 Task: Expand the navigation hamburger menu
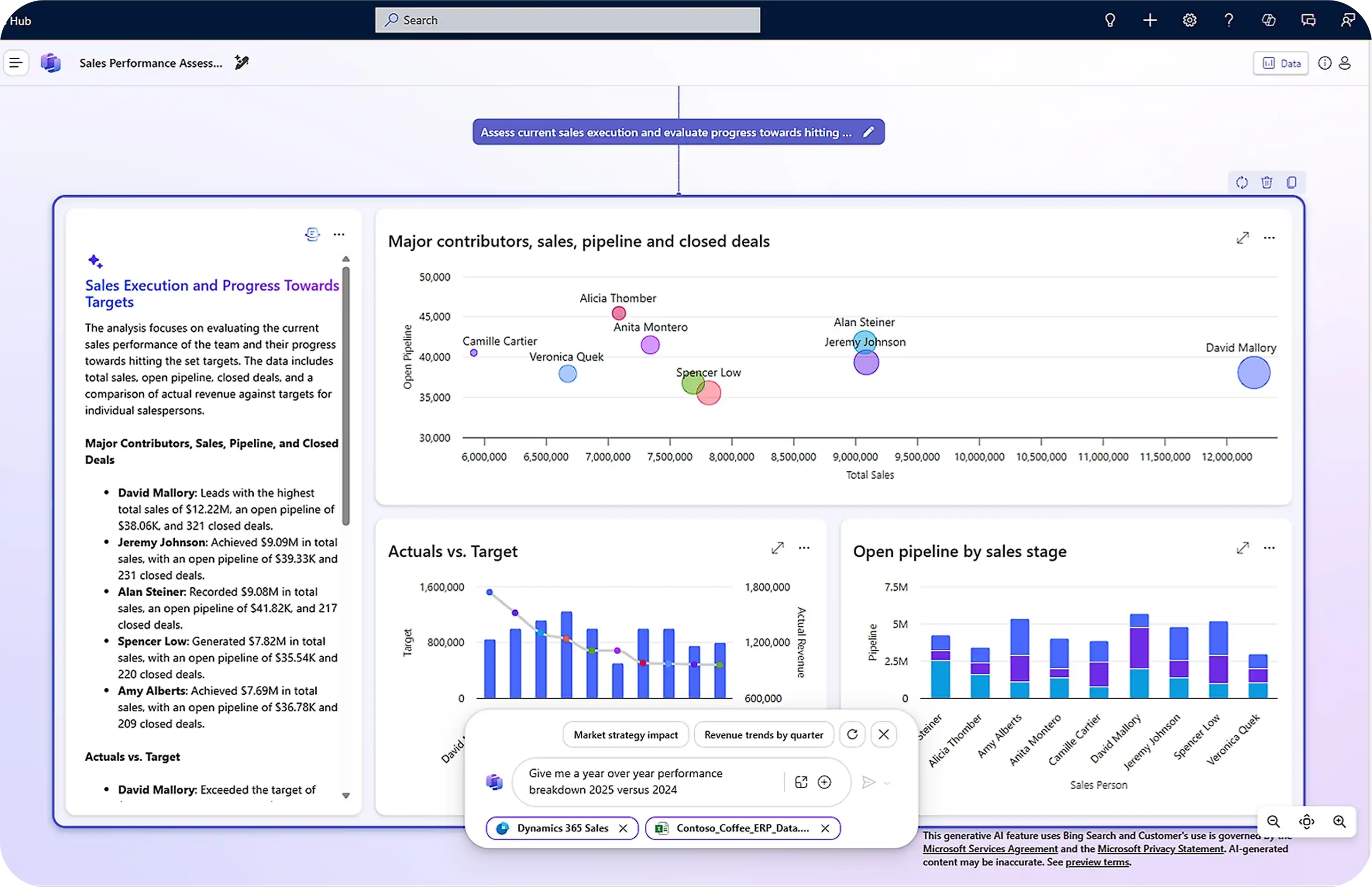click(16, 63)
